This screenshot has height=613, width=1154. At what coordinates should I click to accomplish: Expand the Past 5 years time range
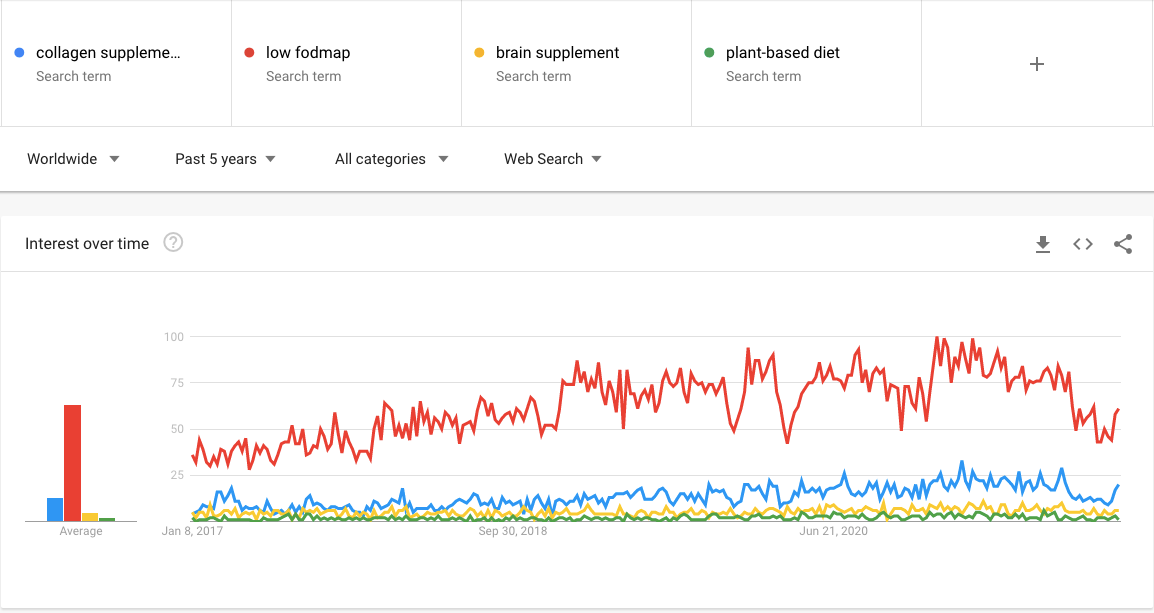(225, 159)
